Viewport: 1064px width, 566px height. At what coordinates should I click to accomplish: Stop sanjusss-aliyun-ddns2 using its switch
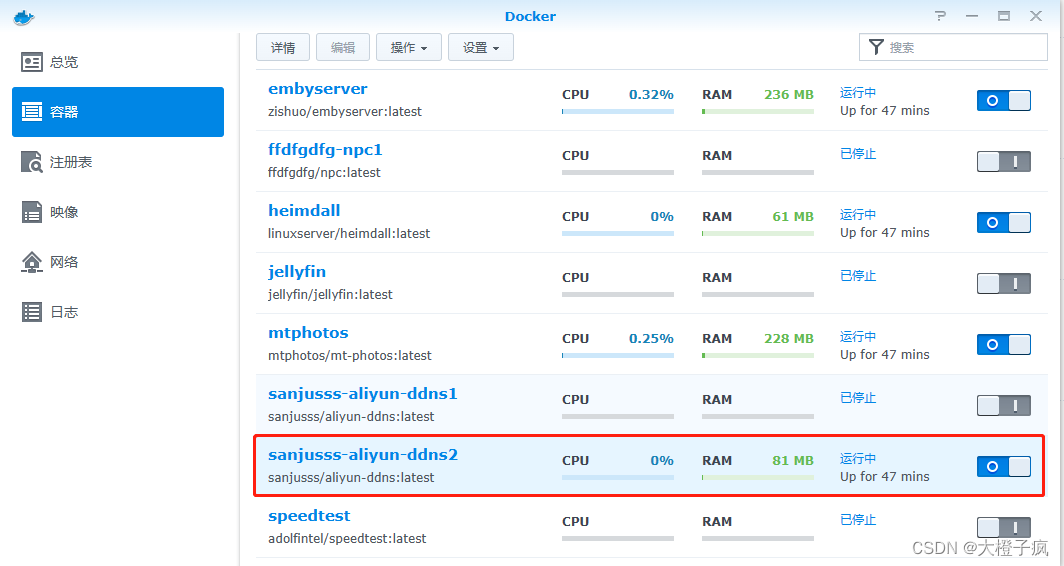tap(1003, 466)
